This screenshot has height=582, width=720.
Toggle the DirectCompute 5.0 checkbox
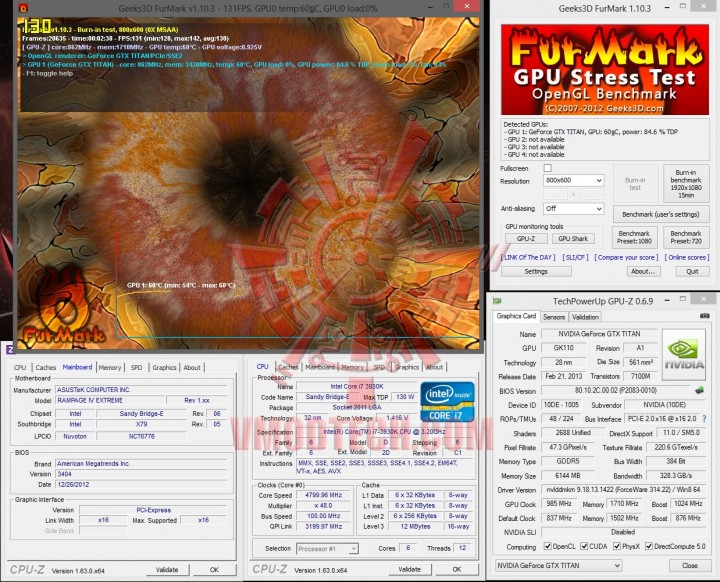[x=649, y=546]
